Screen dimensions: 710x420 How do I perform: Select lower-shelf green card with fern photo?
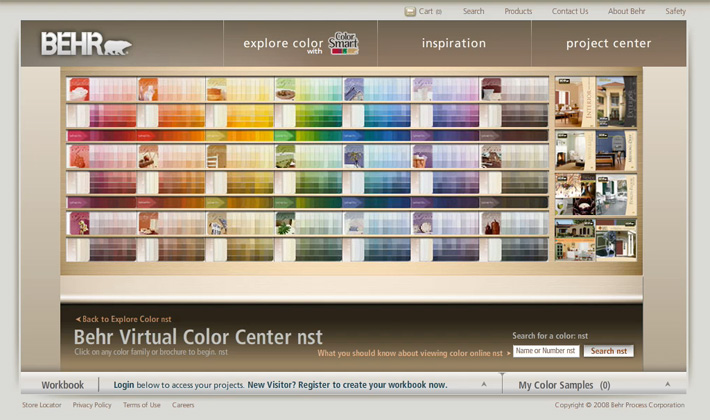pyautogui.click(x=285, y=224)
